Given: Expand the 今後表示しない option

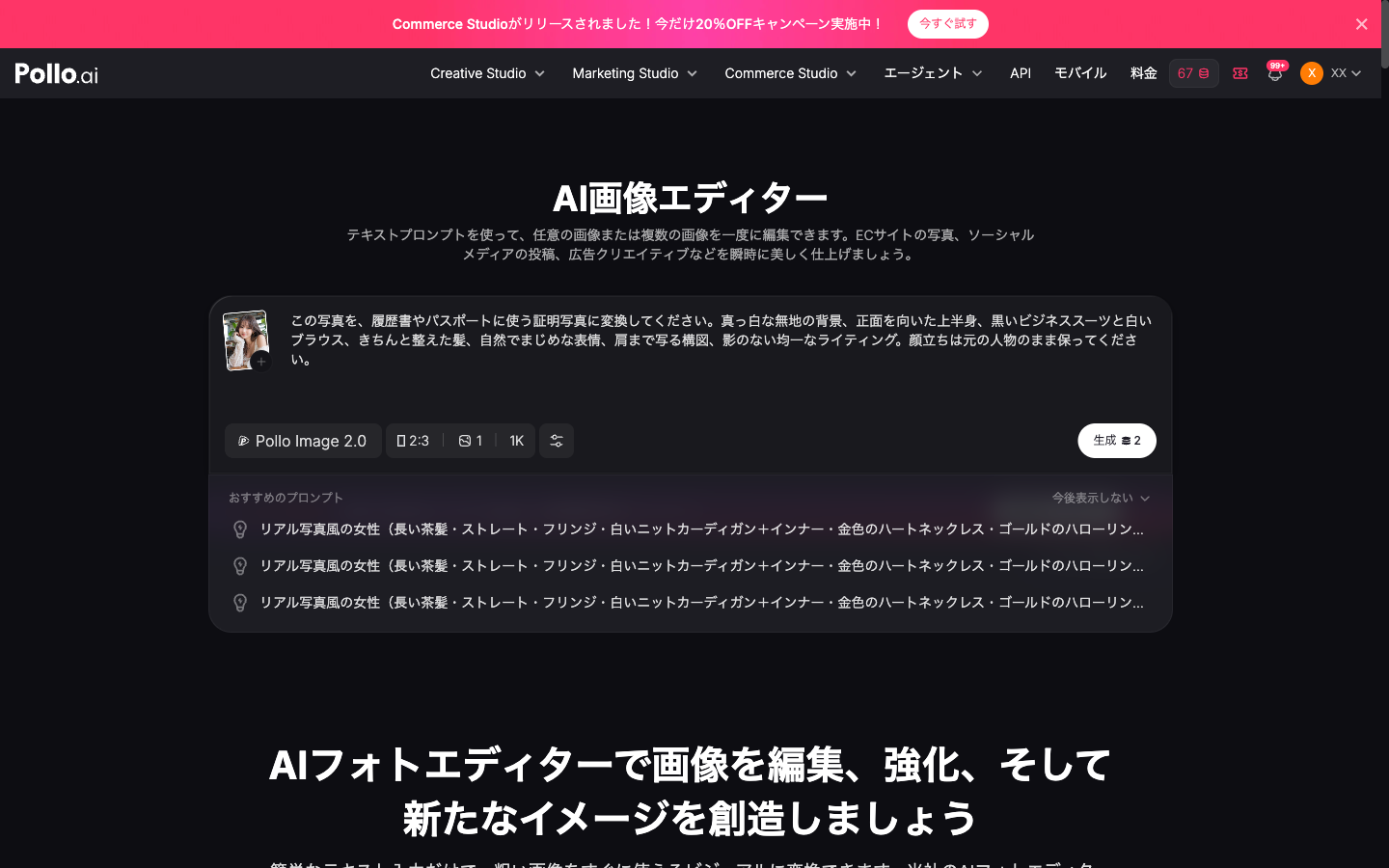Looking at the screenshot, I should (x=1101, y=498).
